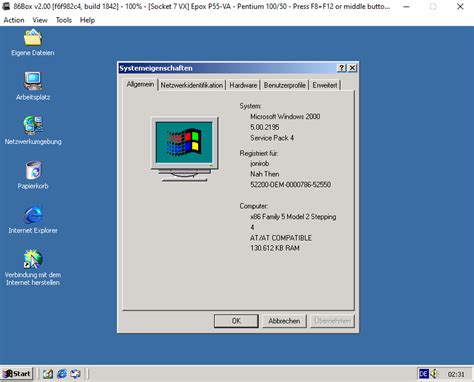Click the greyed Übernehmen button
The height and width of the screenshot is (382, 474).
coord(332,321)
